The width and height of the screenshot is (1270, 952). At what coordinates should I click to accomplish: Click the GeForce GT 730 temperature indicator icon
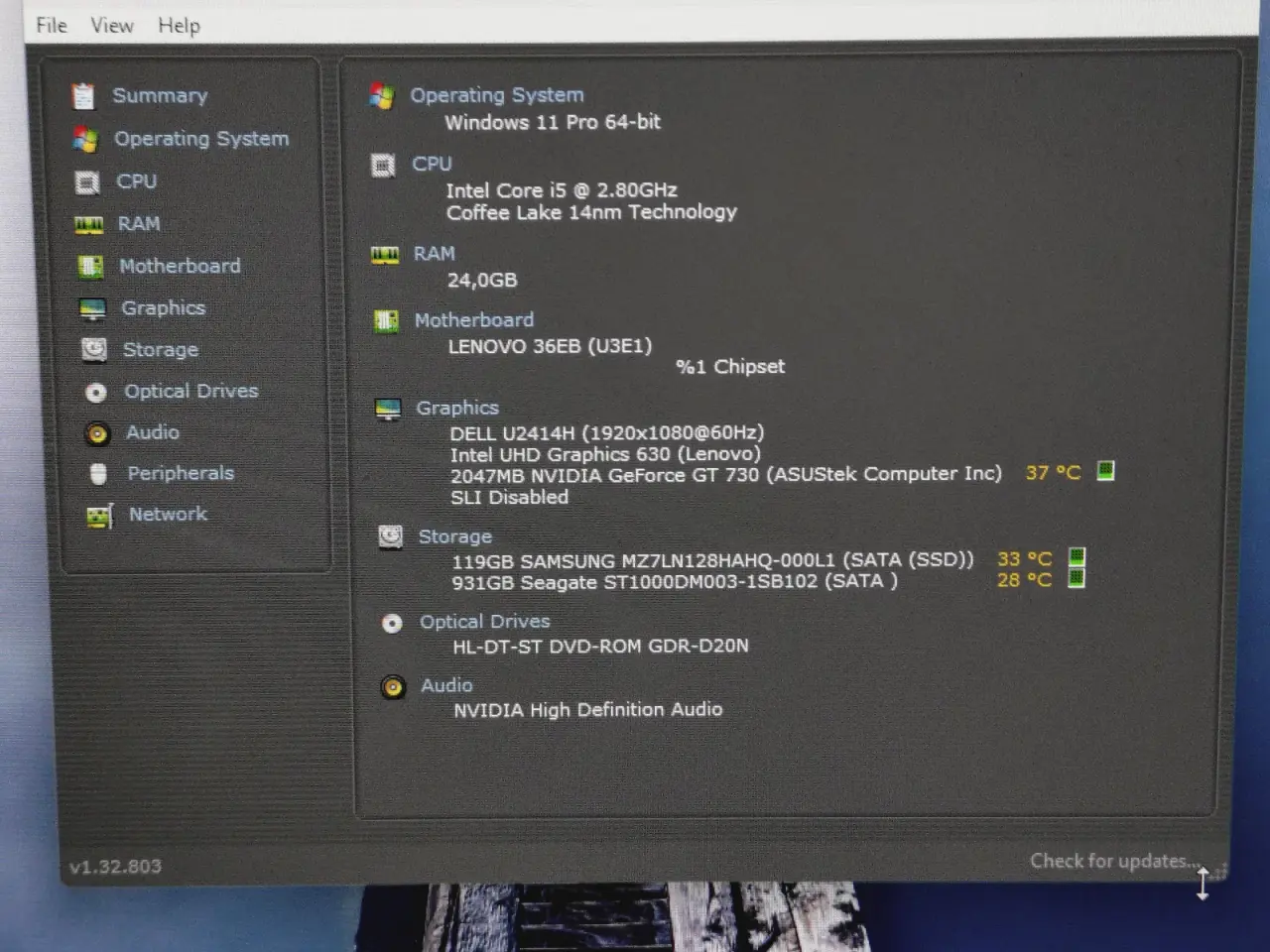(1105, 471)
